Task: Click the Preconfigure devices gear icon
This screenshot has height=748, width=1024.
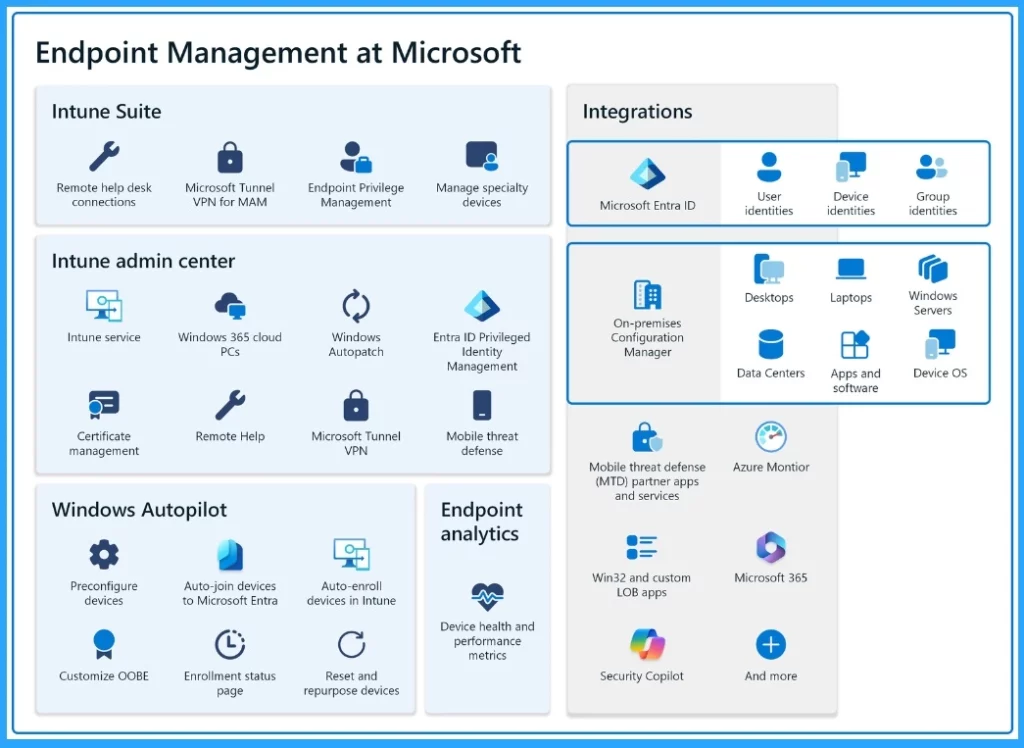Action: click(x=104, y=555)
